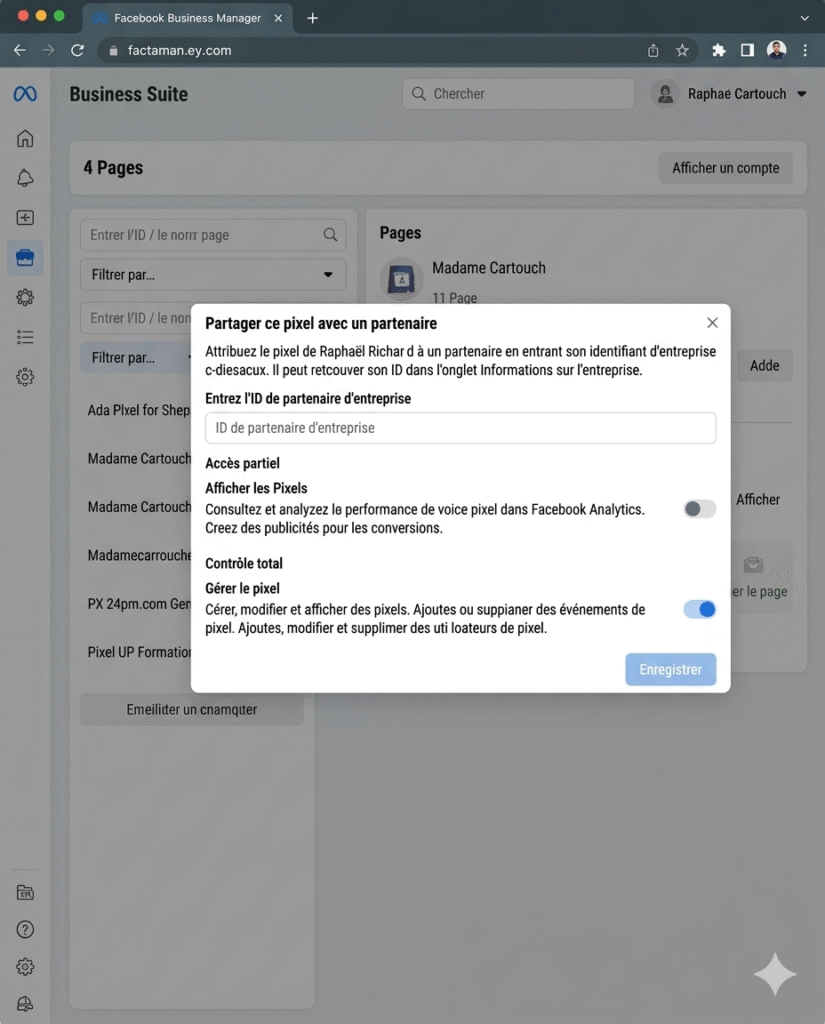
Task: Open a new browser tab
Action: (x=312, y=18)
